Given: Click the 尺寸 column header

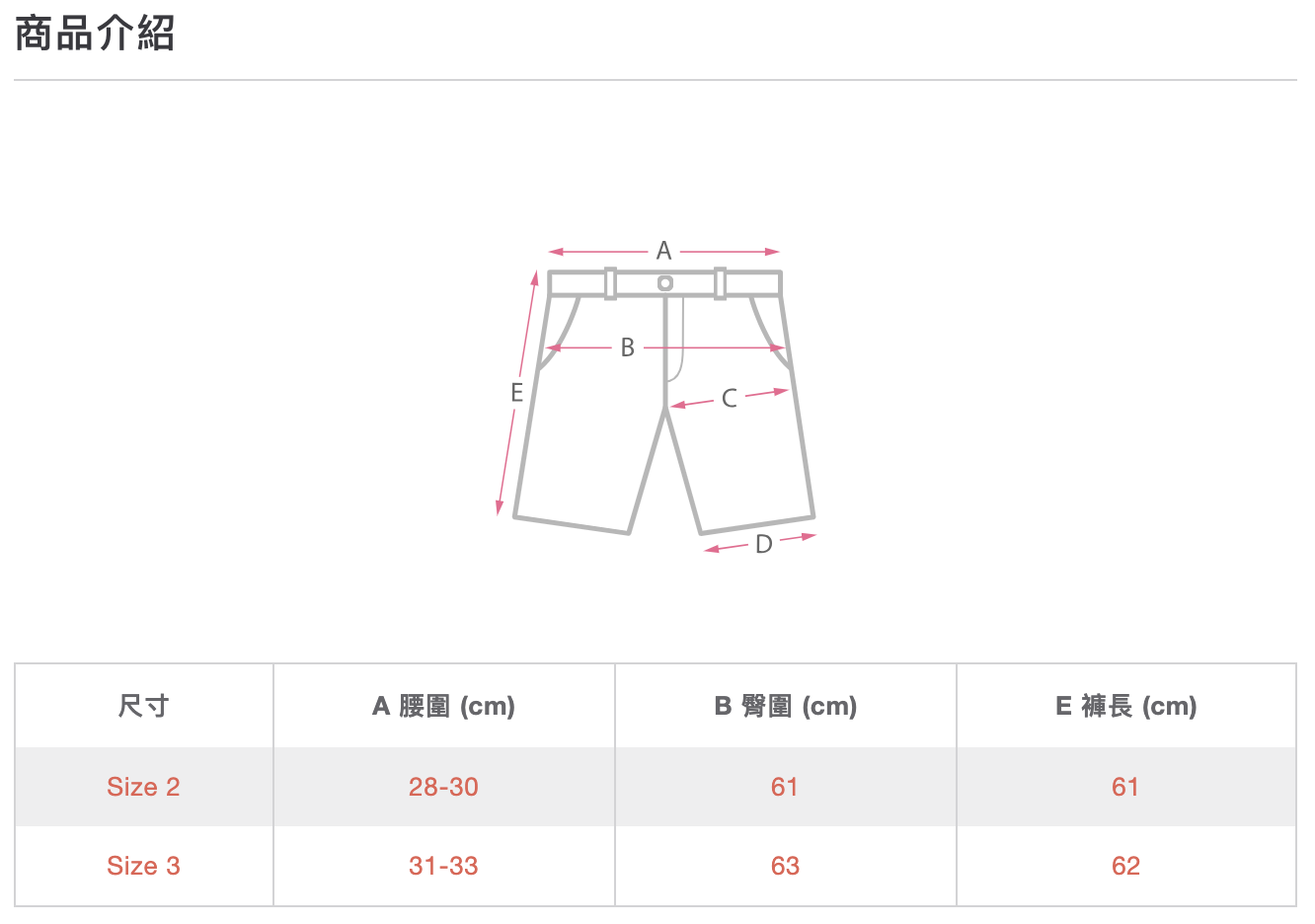Looking at the screenshot, I should pyautogui.click(x=144, y=706).
